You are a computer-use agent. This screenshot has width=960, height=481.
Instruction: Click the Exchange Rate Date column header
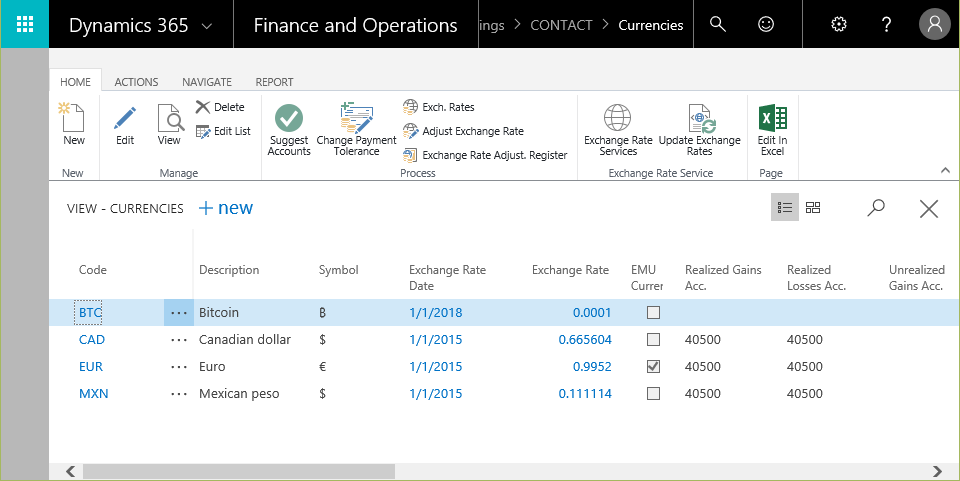point(448,278)
